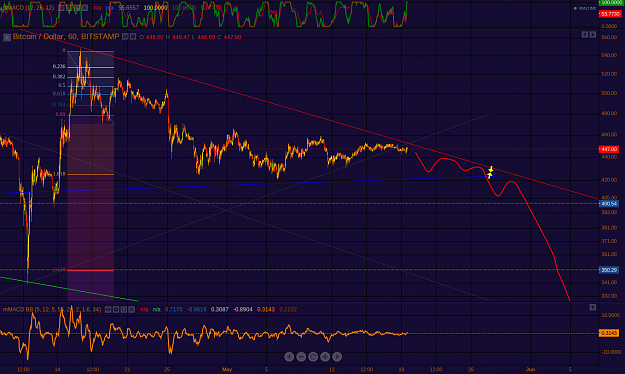Click the white 0.3087 value in mMACD legend
The image size is (625, 374).
point(220,309)
